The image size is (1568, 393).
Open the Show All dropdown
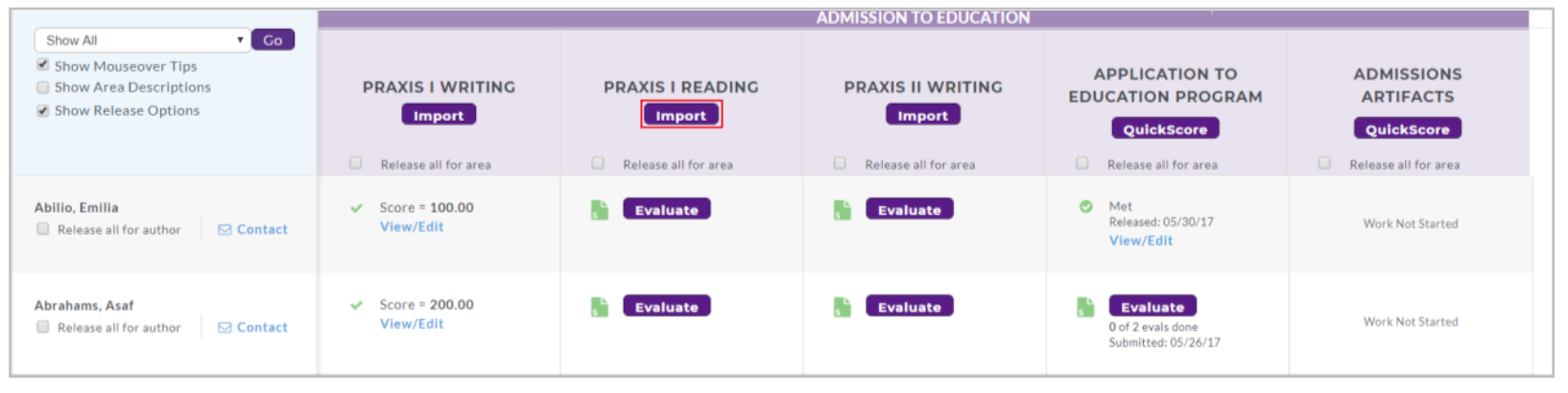pyautogui.click(x=142, y=40)
